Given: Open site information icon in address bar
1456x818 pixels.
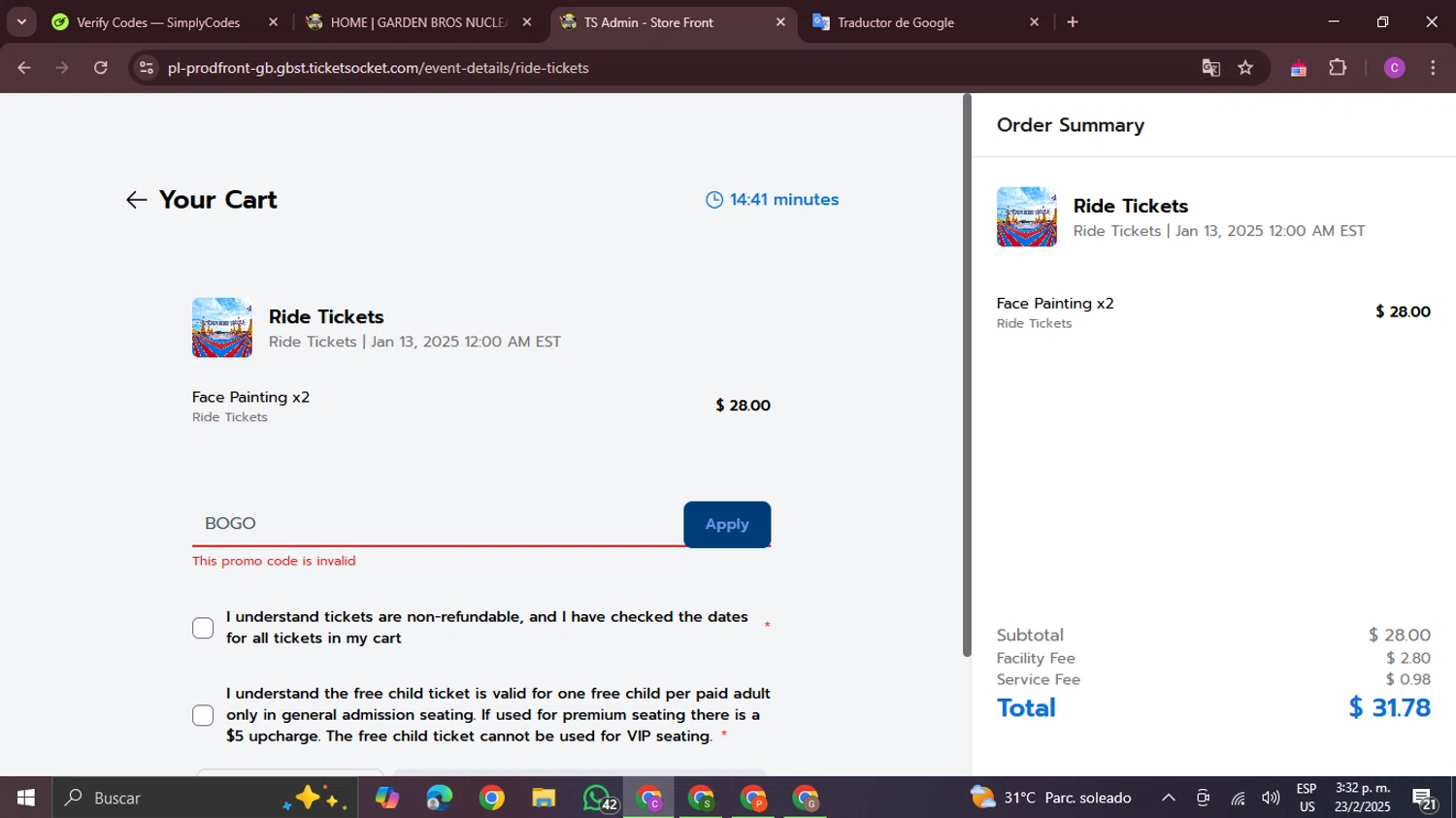Looking at the screenshot, I should click(147, 68).
